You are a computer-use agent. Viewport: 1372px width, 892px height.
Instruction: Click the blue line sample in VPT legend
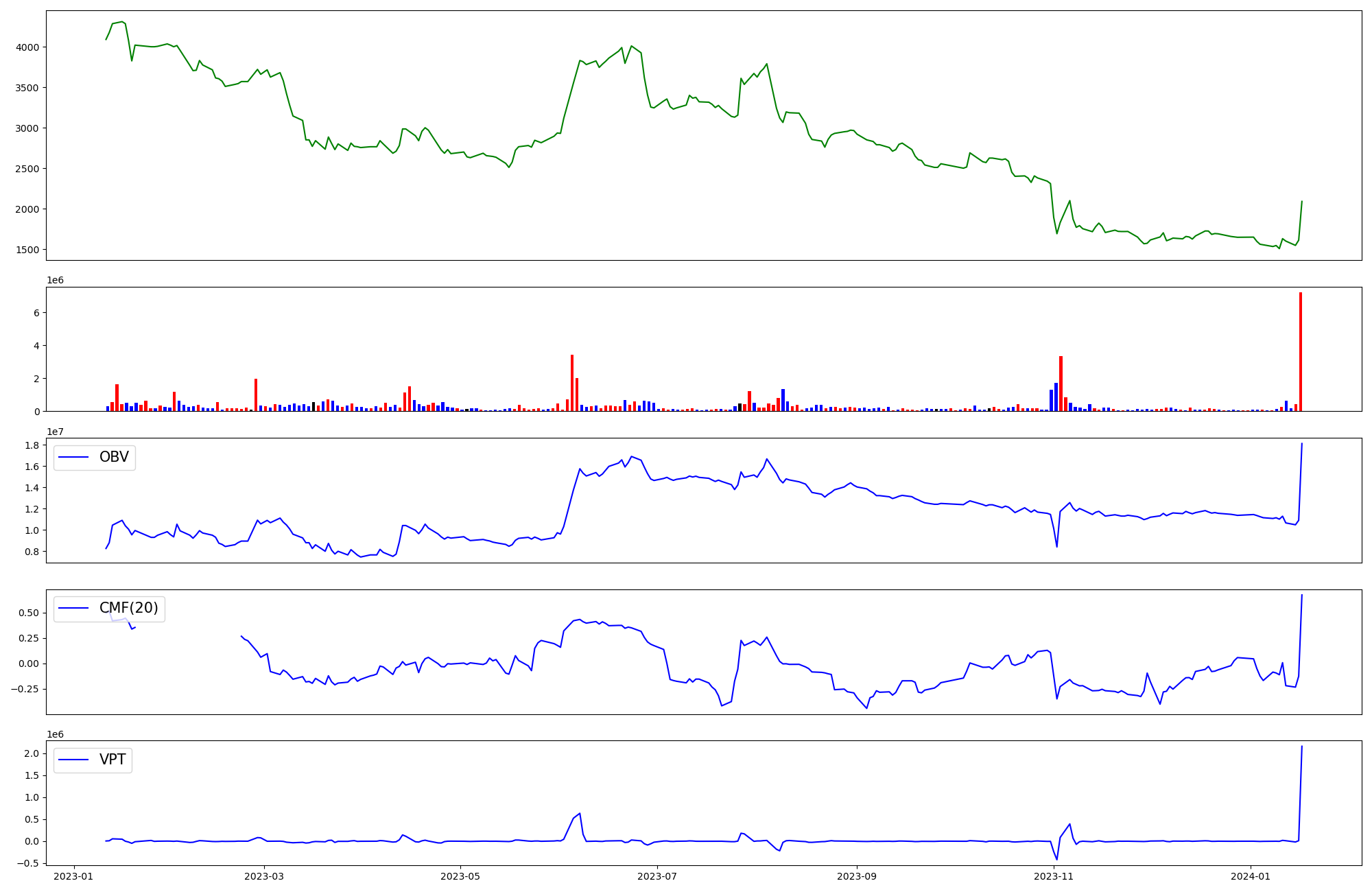[74, 760]
